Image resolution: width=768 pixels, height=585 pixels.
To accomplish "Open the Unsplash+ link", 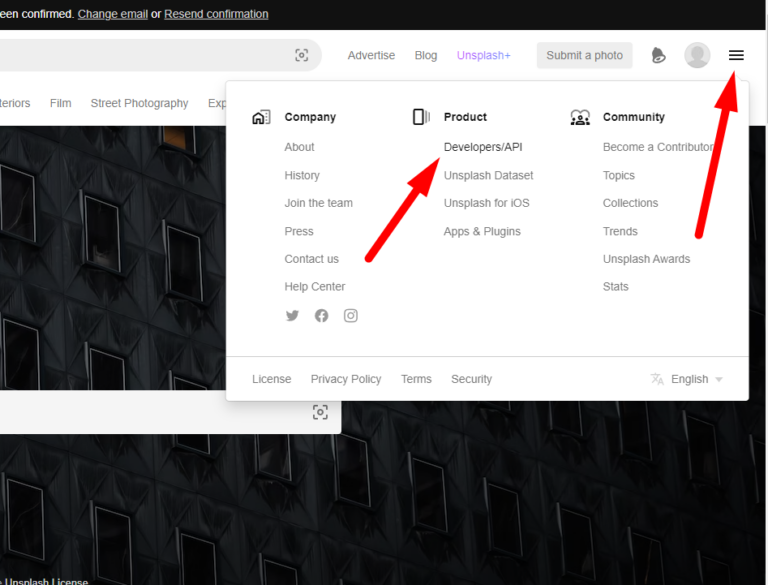I will coord(483,55).
